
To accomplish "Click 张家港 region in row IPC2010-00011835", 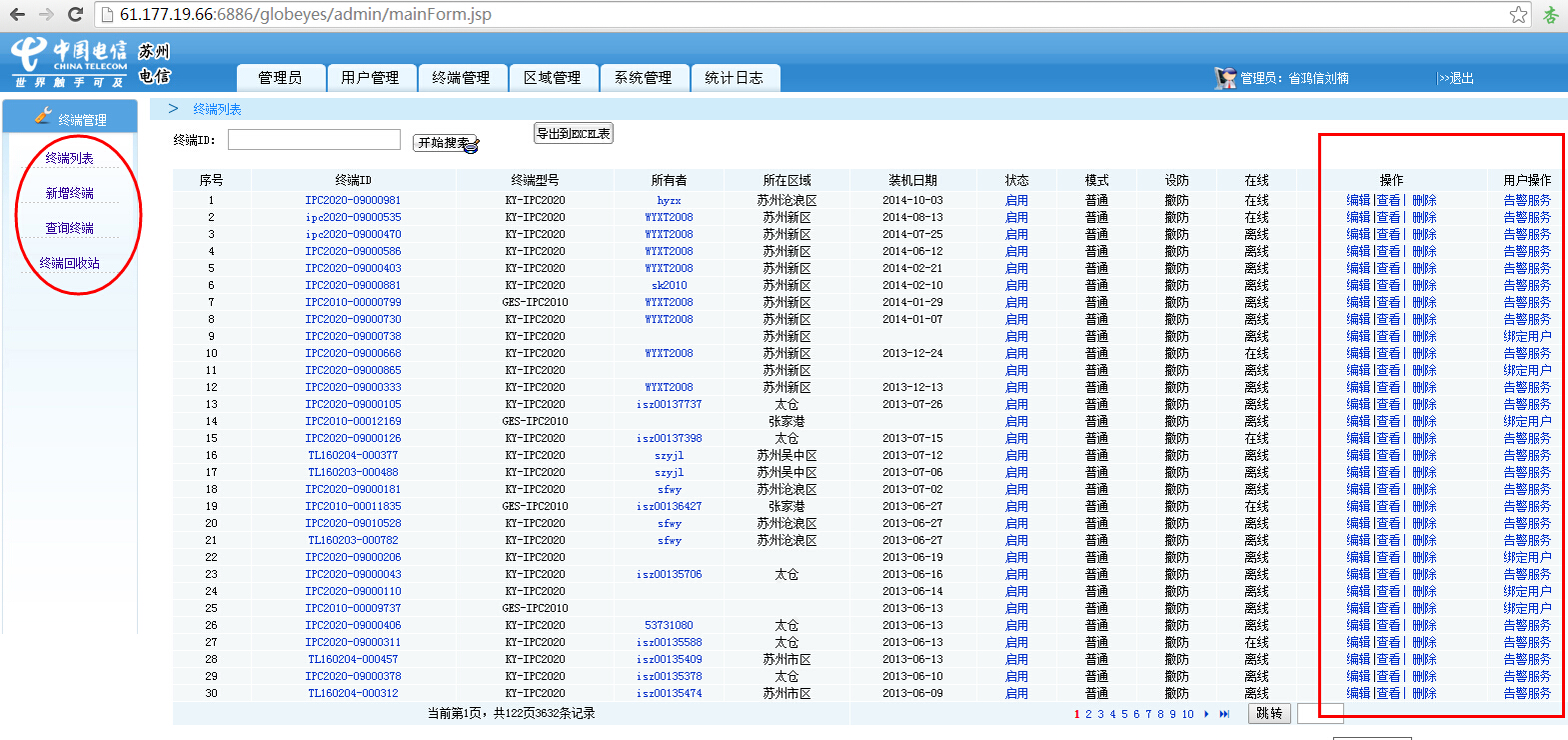I will point(786,506).
